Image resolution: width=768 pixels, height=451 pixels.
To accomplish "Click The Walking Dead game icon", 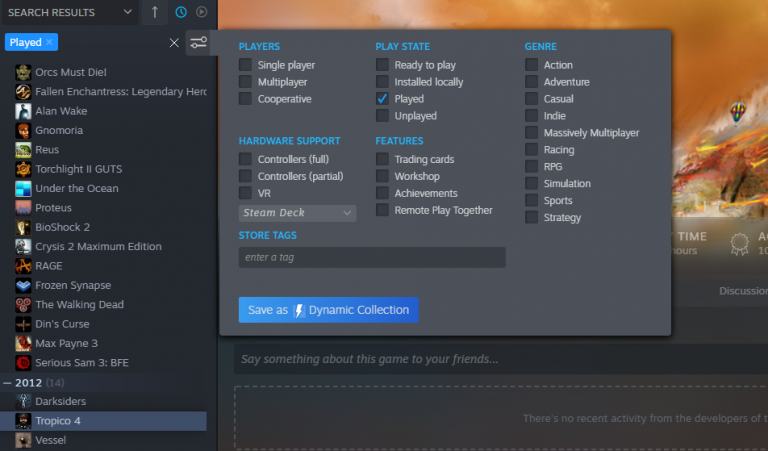I will [x=23, y=305].
